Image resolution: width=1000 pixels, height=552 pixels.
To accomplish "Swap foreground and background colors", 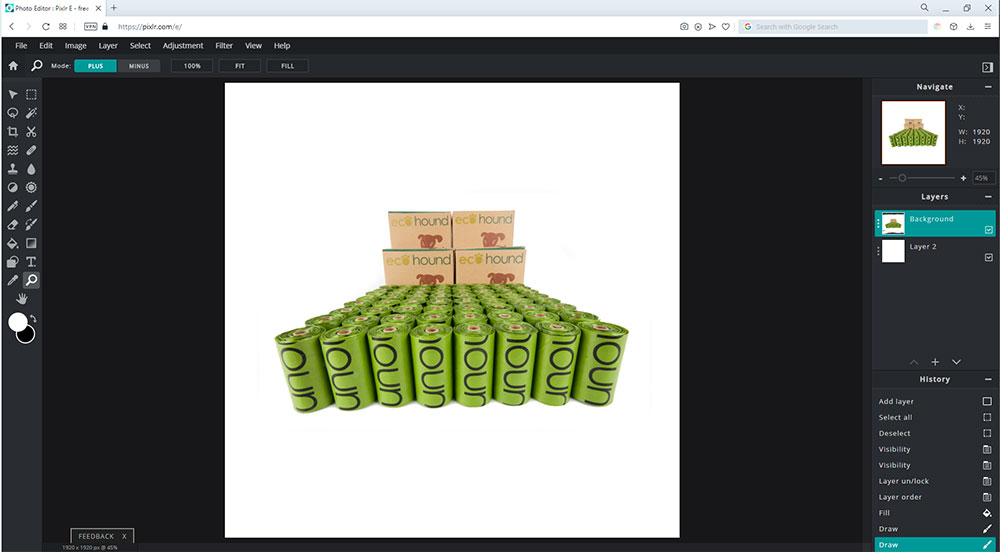I will coord(33,318).
